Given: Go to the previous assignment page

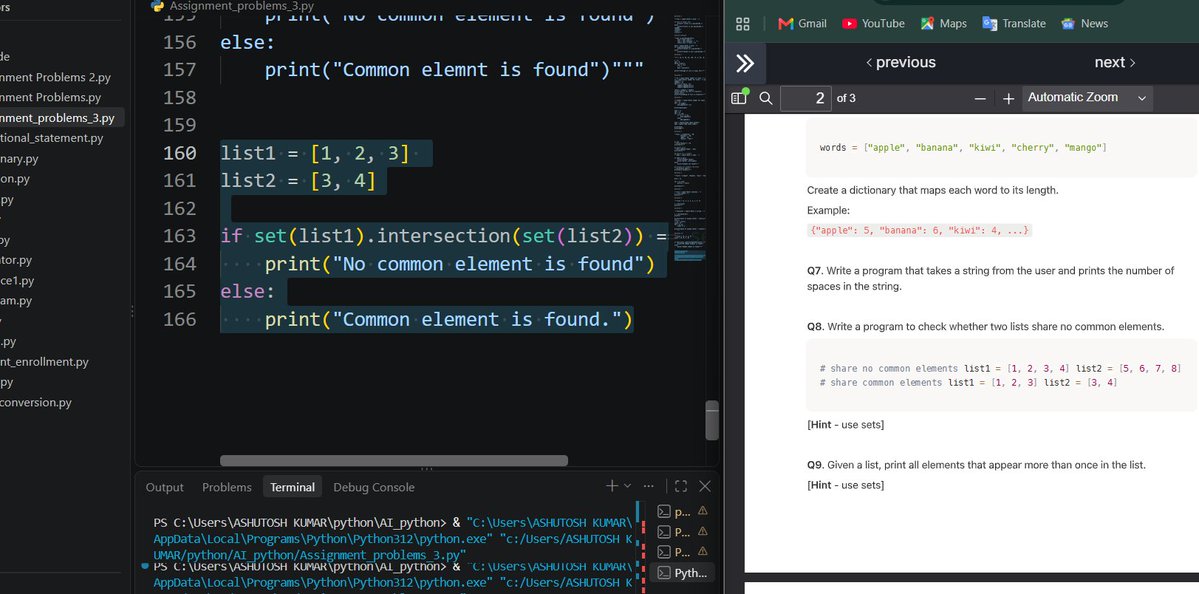Looking at the screenshot, I should [901, 63].
